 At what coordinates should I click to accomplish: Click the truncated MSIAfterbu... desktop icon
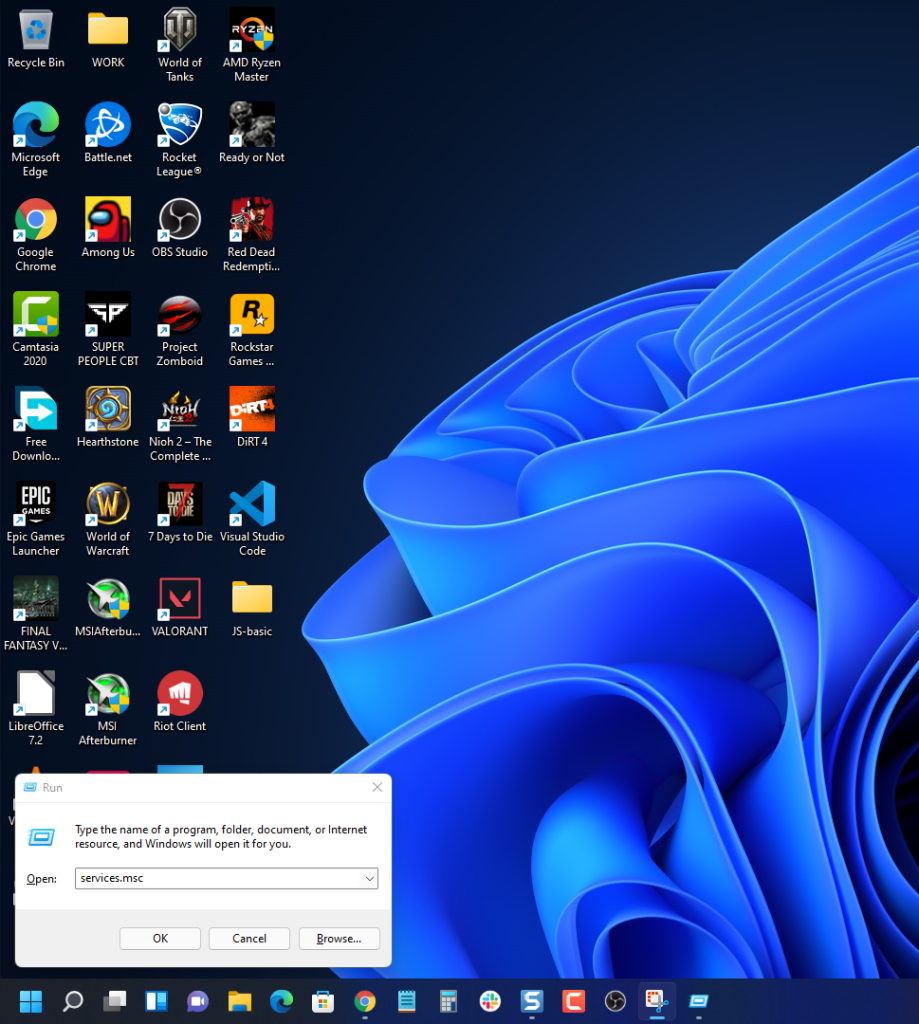[108, 607]
